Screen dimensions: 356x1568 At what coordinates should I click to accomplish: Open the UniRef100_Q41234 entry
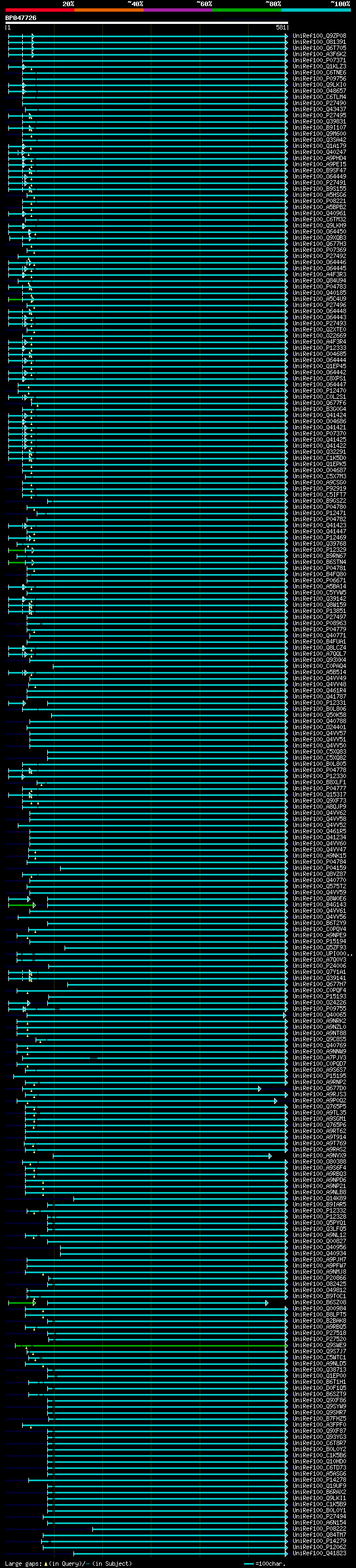319,837
